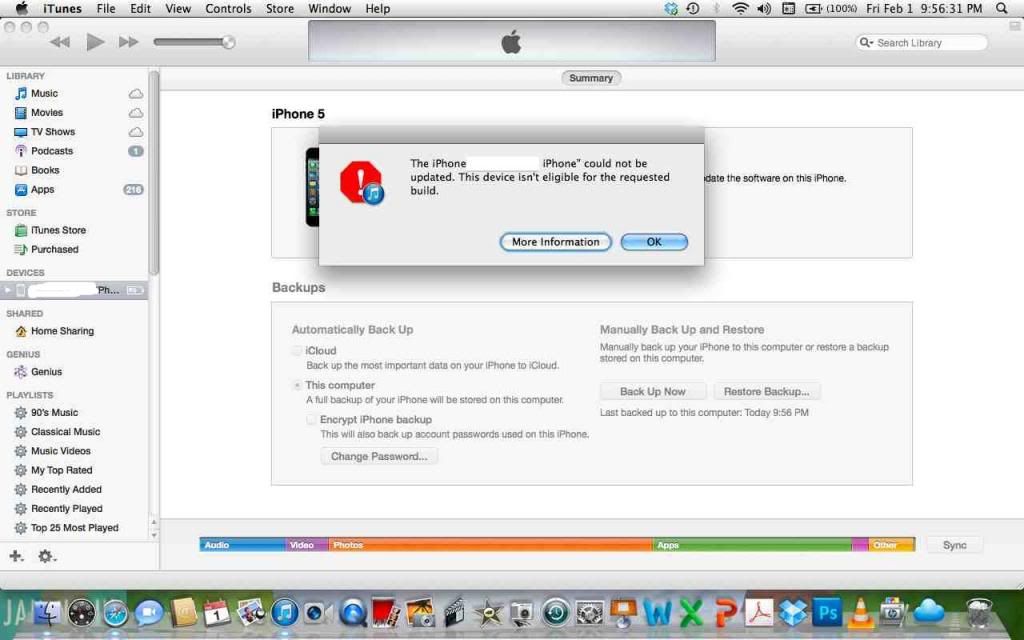Click the iCloud download icon beside TV Shows
The width and height of the screenshot is (1024, 640).
(x=136, y=131)
